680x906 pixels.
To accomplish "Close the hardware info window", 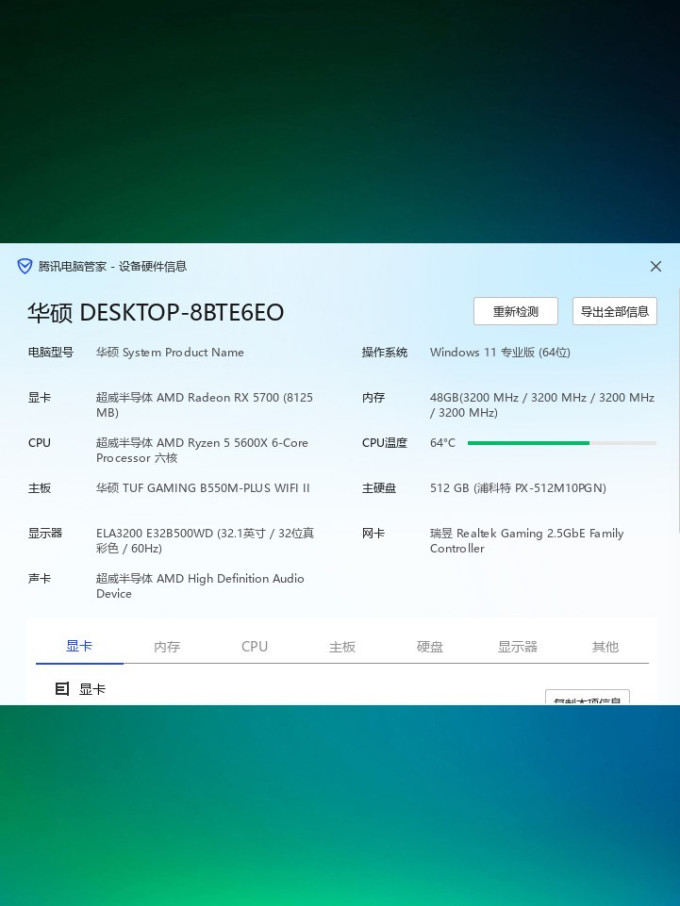I will (656, 266).
